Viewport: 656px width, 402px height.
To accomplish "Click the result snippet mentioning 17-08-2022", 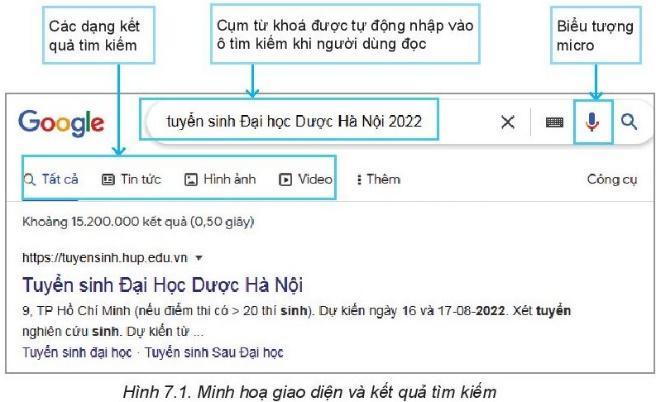I will click(x=297, y=321).
